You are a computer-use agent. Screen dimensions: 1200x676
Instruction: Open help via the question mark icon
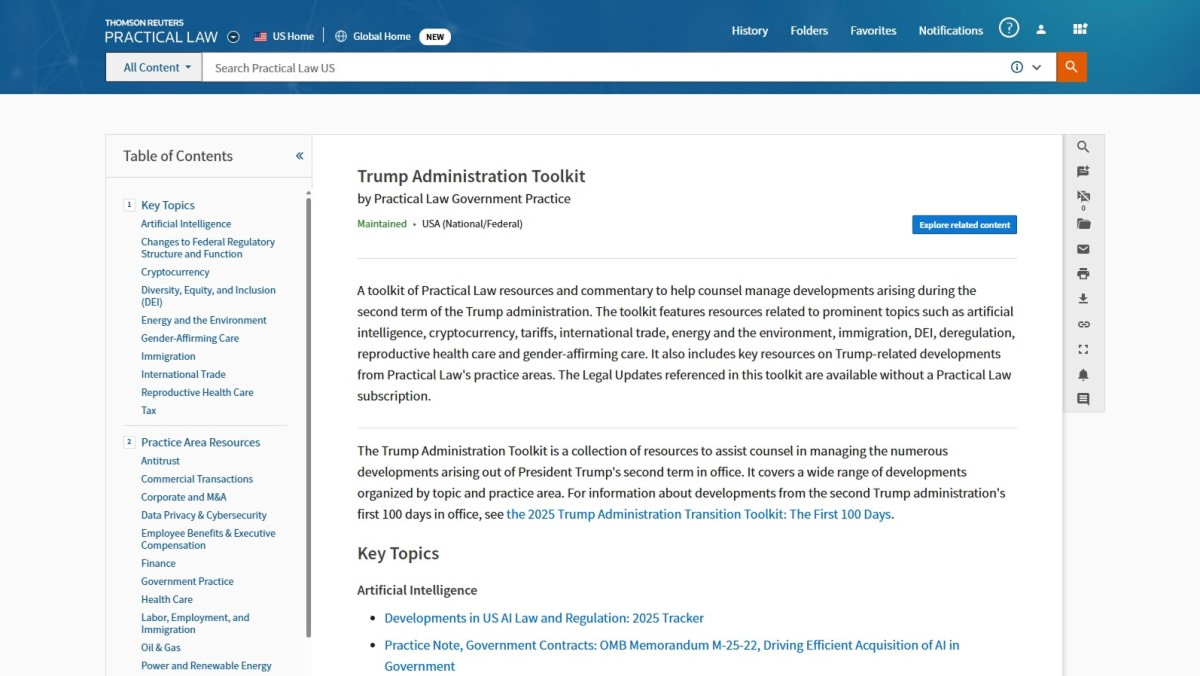pyautogui.click(x=1009, y=29)
